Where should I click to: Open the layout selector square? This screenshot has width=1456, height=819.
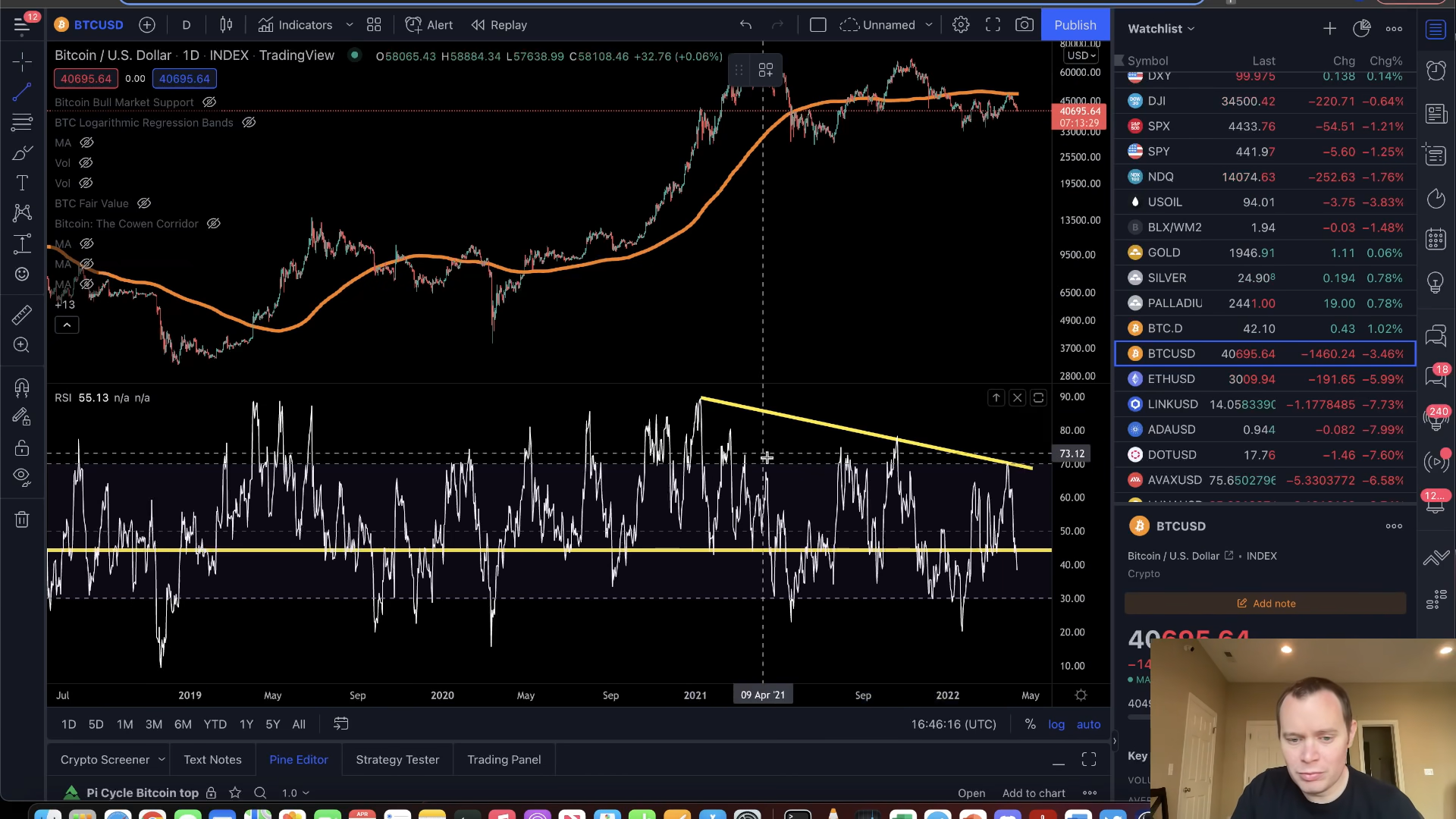818,25
